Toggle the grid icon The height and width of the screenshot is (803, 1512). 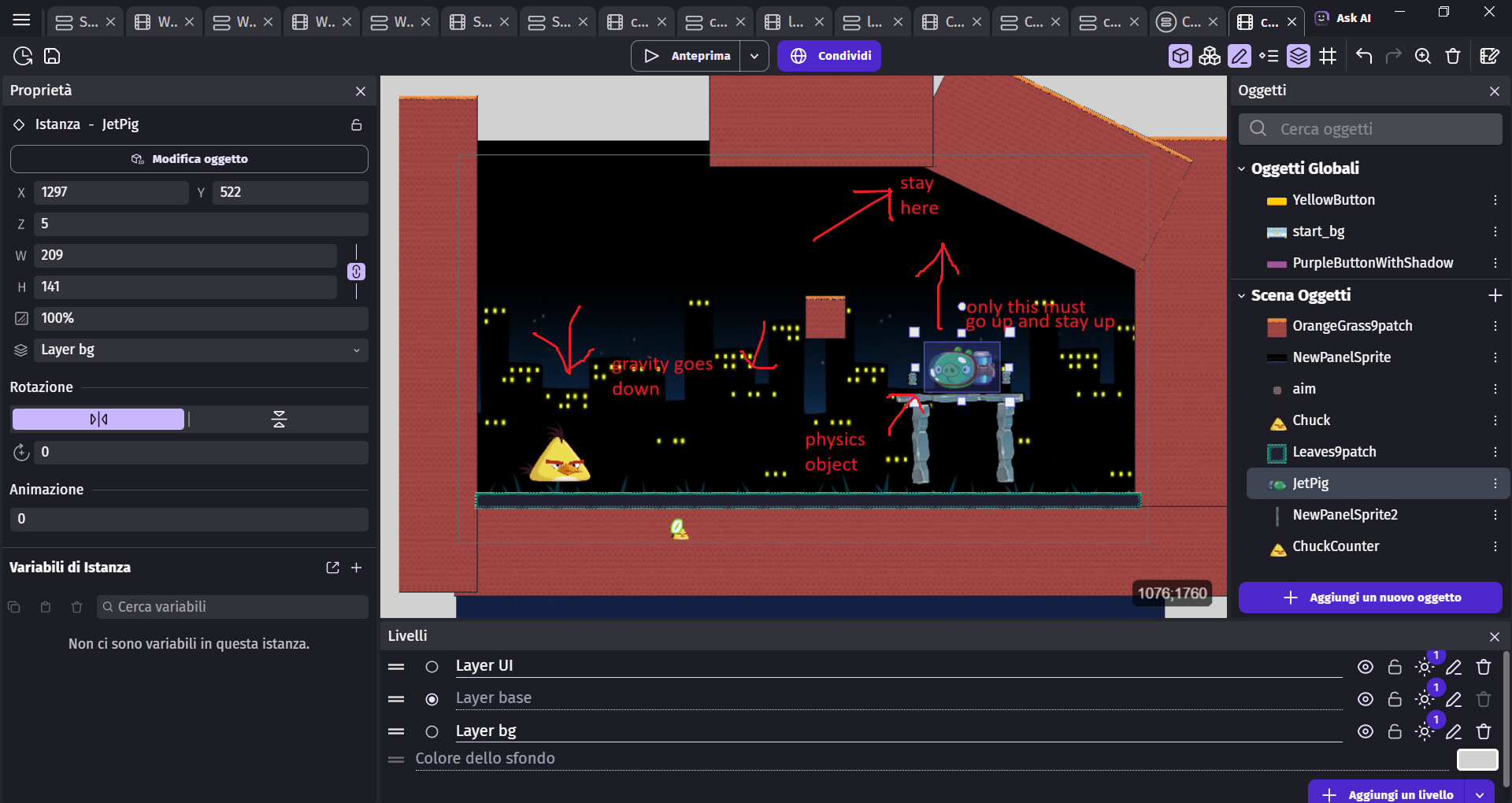click(x=1329, y=56)
